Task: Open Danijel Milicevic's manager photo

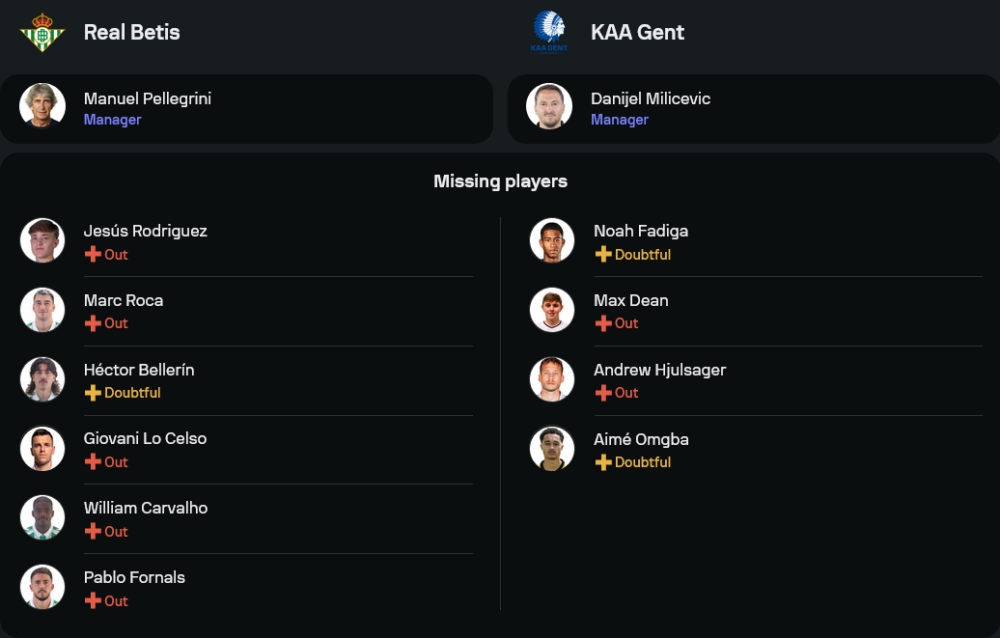Action: (x=549, y=106)
